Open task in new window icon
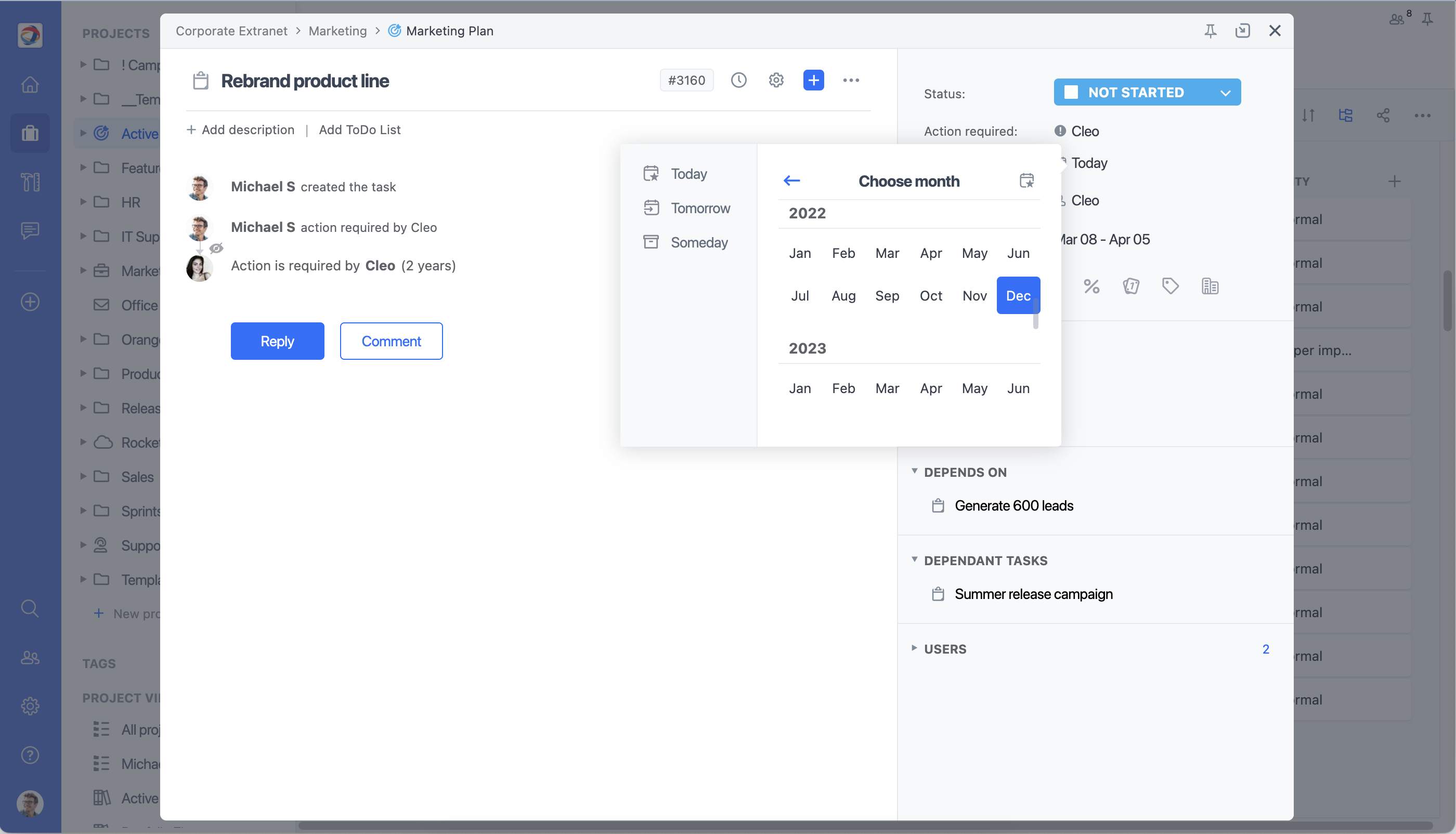Screen dimensions: 1456x834 point(1242,30)
